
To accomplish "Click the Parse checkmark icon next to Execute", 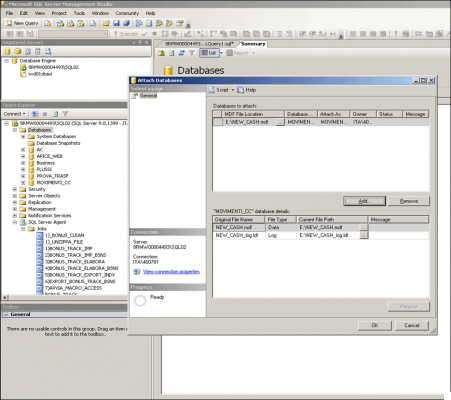I will coord(144,34).
